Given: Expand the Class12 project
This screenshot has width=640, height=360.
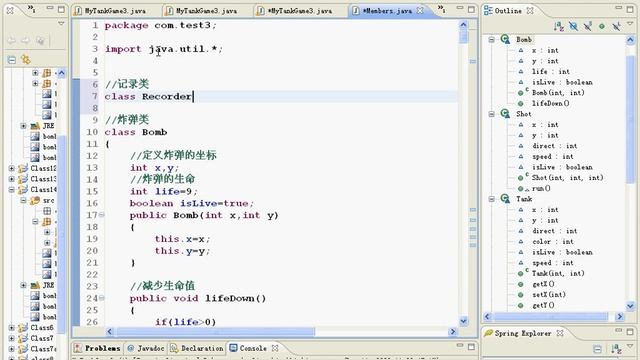Looking at the screenshot, I should coord(11,168).
